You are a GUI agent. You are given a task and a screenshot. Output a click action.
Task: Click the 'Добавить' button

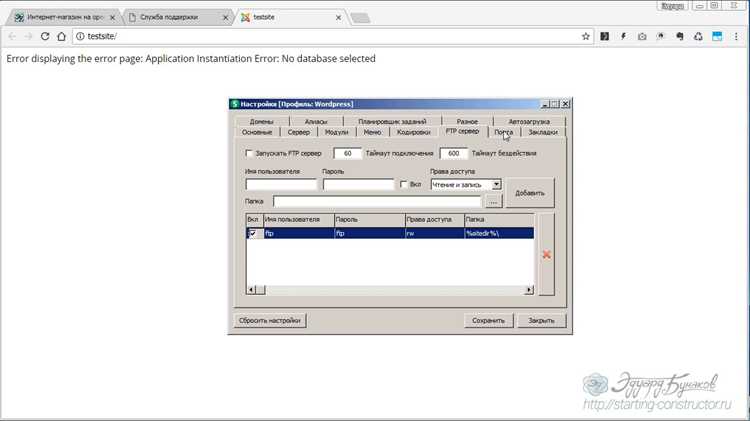click(x=530, y=193)
